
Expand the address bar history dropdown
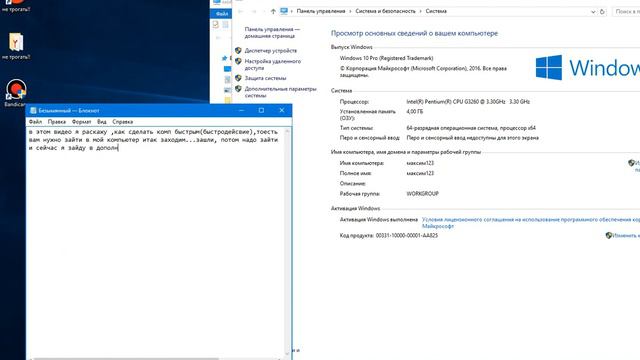tap(593, 12)
